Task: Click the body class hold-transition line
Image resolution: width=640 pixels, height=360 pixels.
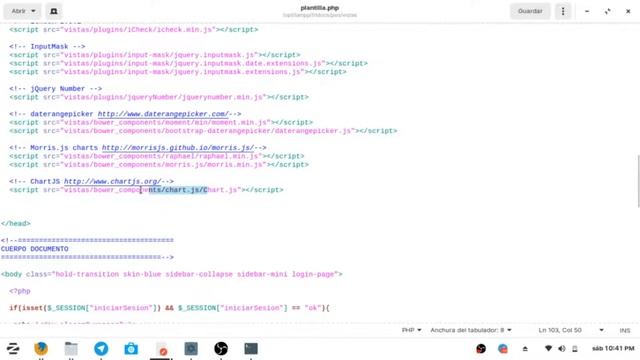Action: 171,274
